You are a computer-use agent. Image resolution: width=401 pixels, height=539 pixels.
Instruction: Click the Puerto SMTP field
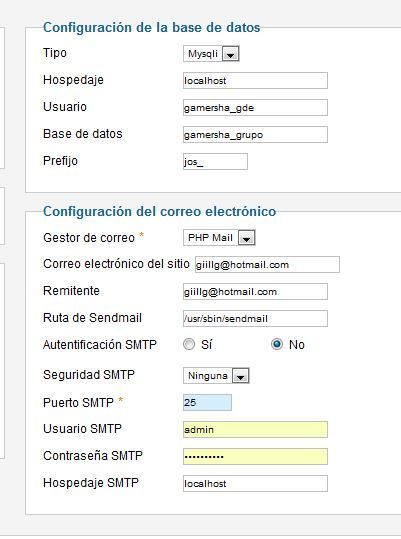(207, 403)
